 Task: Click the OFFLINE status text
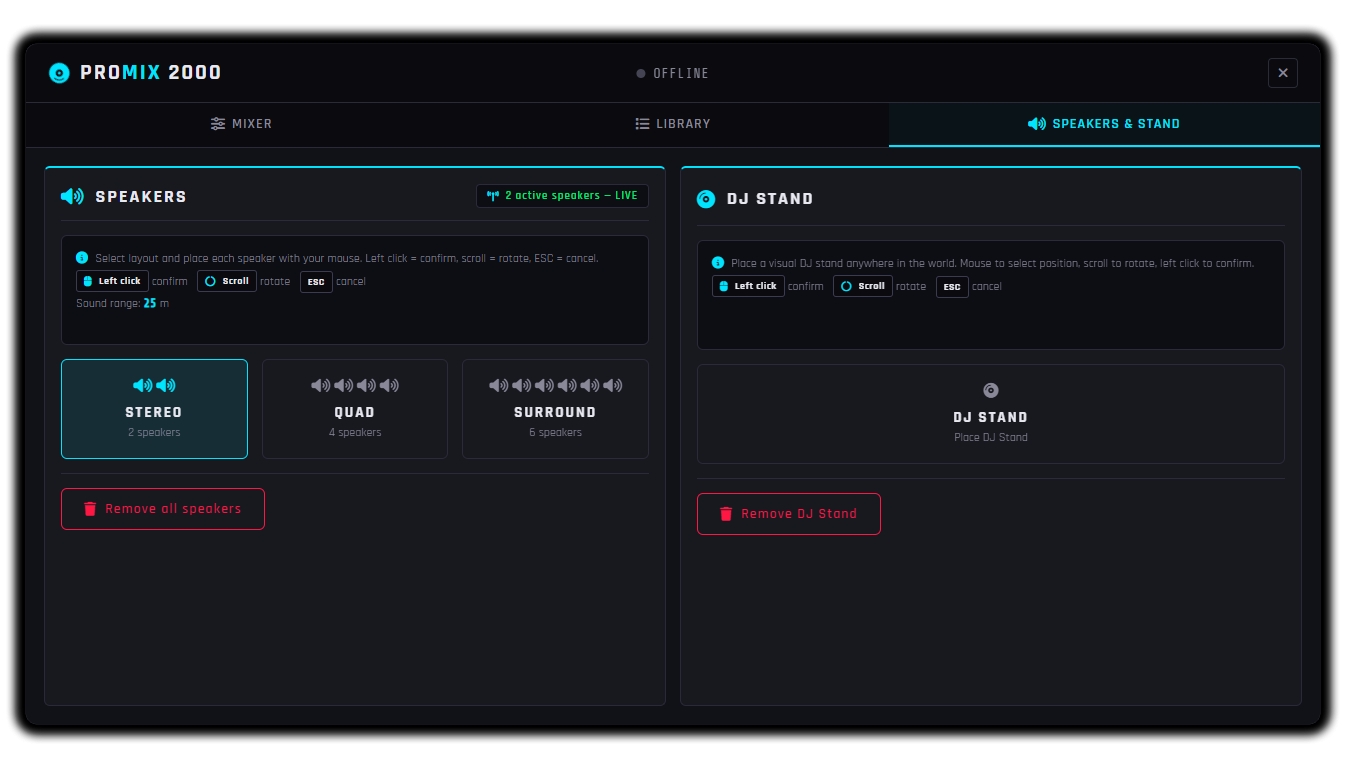[681, 73]
